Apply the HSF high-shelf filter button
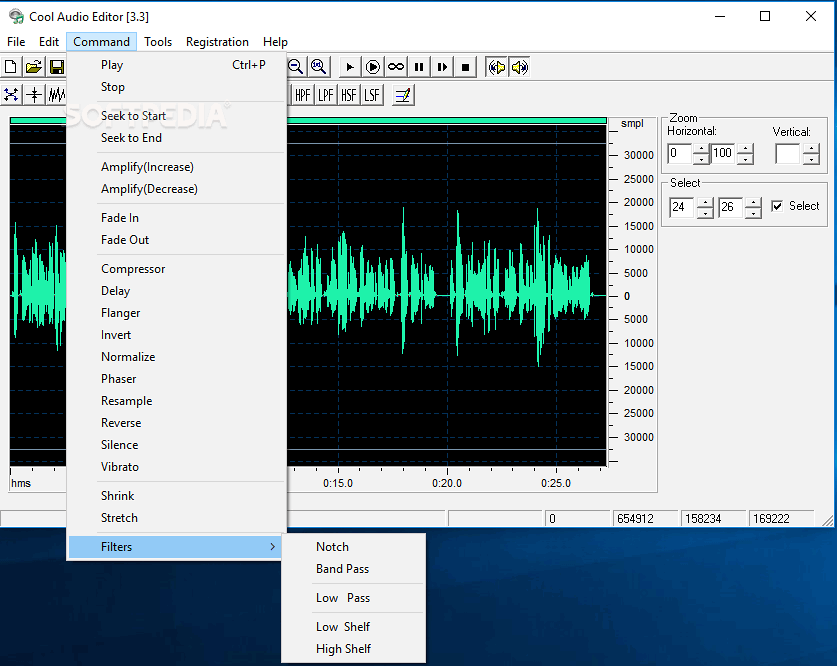837x666 pixels. pos(349,96)
